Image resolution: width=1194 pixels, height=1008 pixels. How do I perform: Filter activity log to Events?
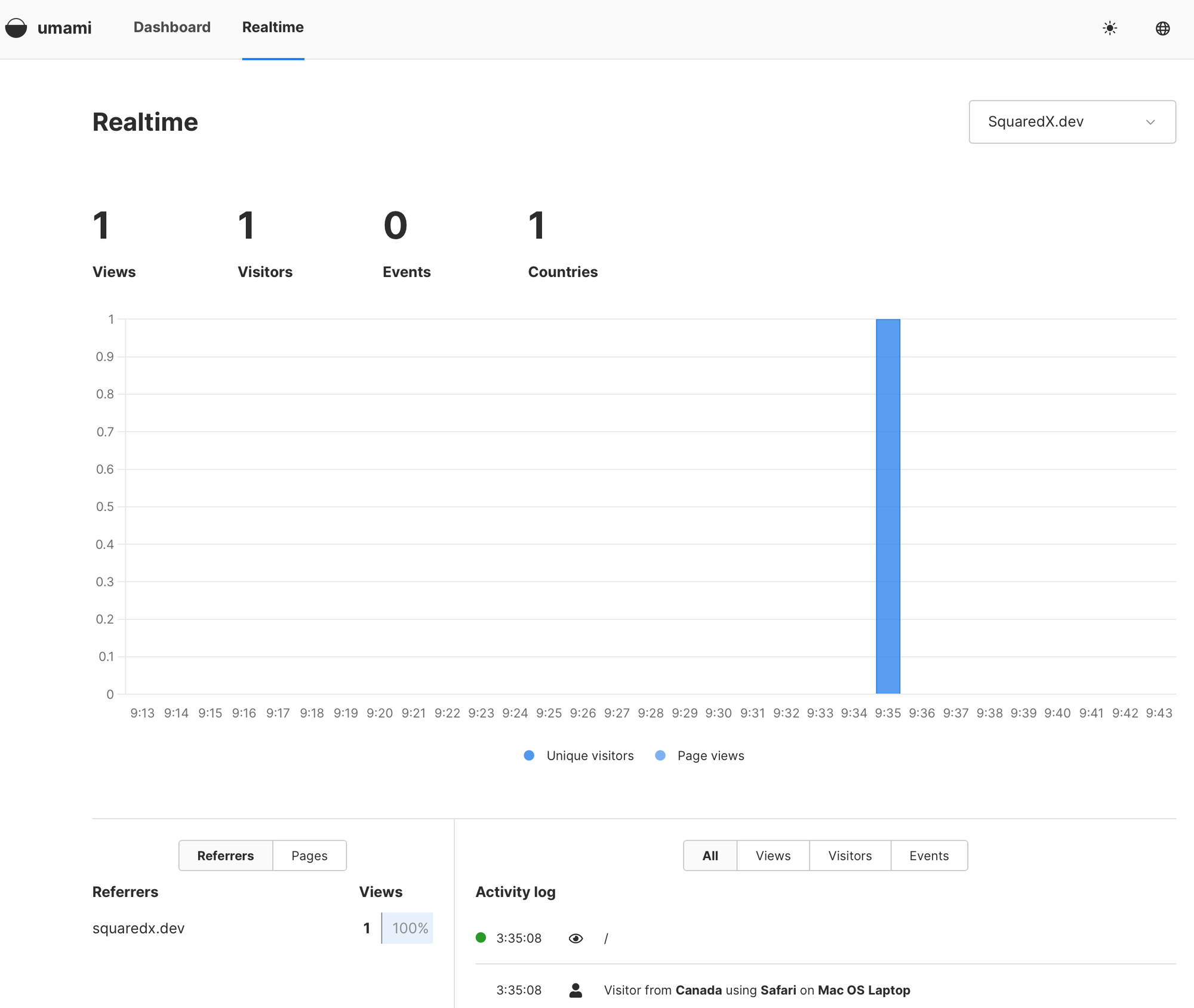point(928,855)
